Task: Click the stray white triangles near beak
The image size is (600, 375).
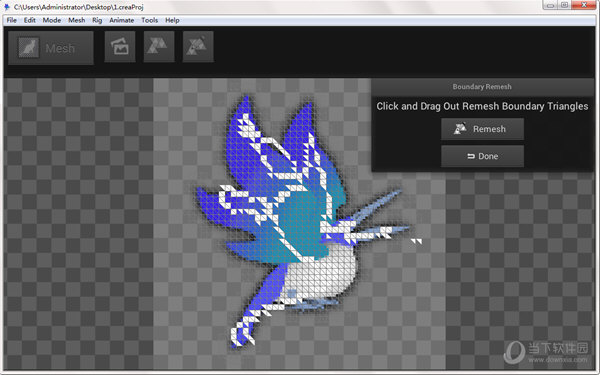Action: click(416, 241)
